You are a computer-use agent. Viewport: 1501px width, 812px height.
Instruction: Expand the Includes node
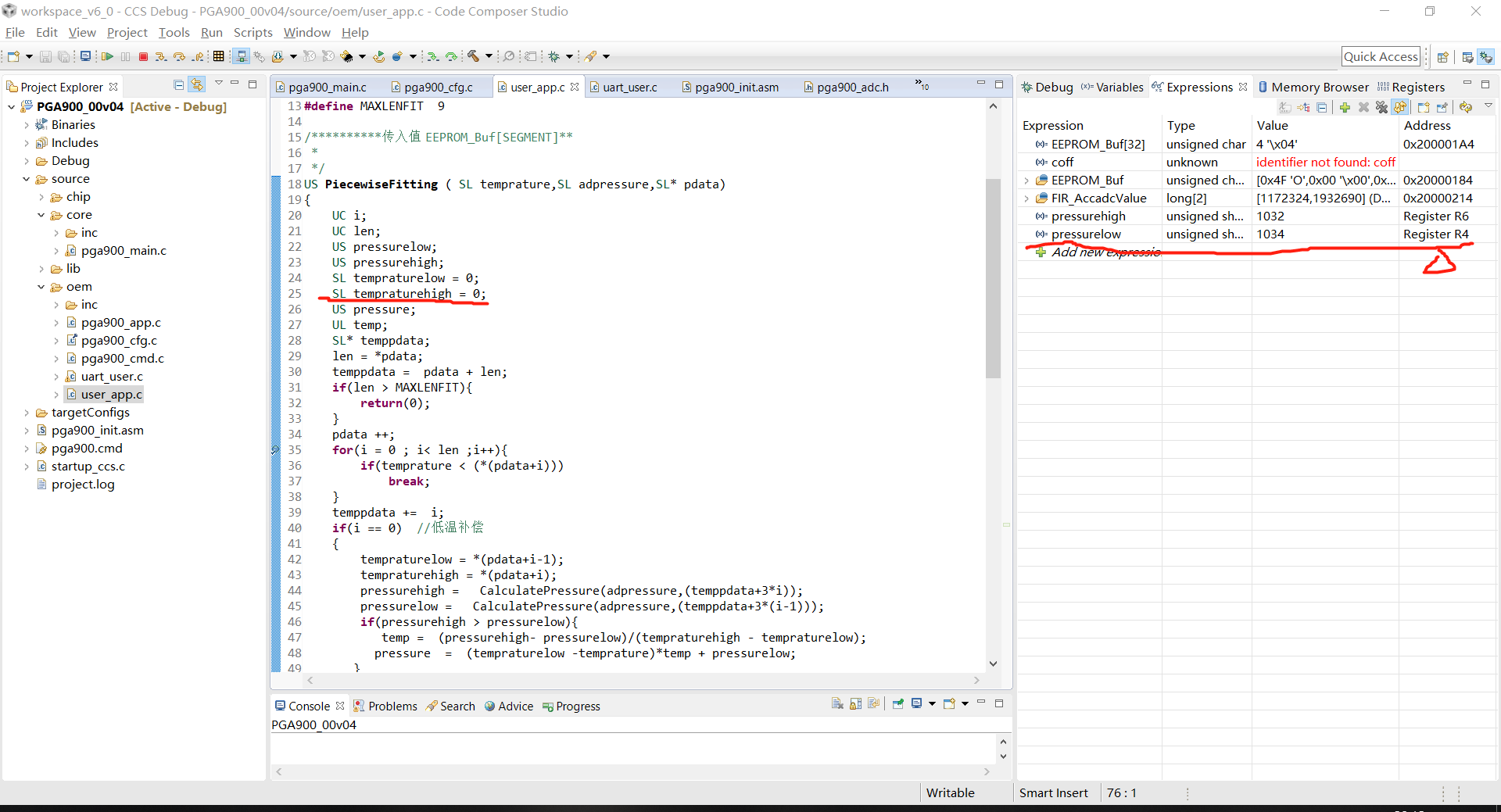(x=27, y=143)
